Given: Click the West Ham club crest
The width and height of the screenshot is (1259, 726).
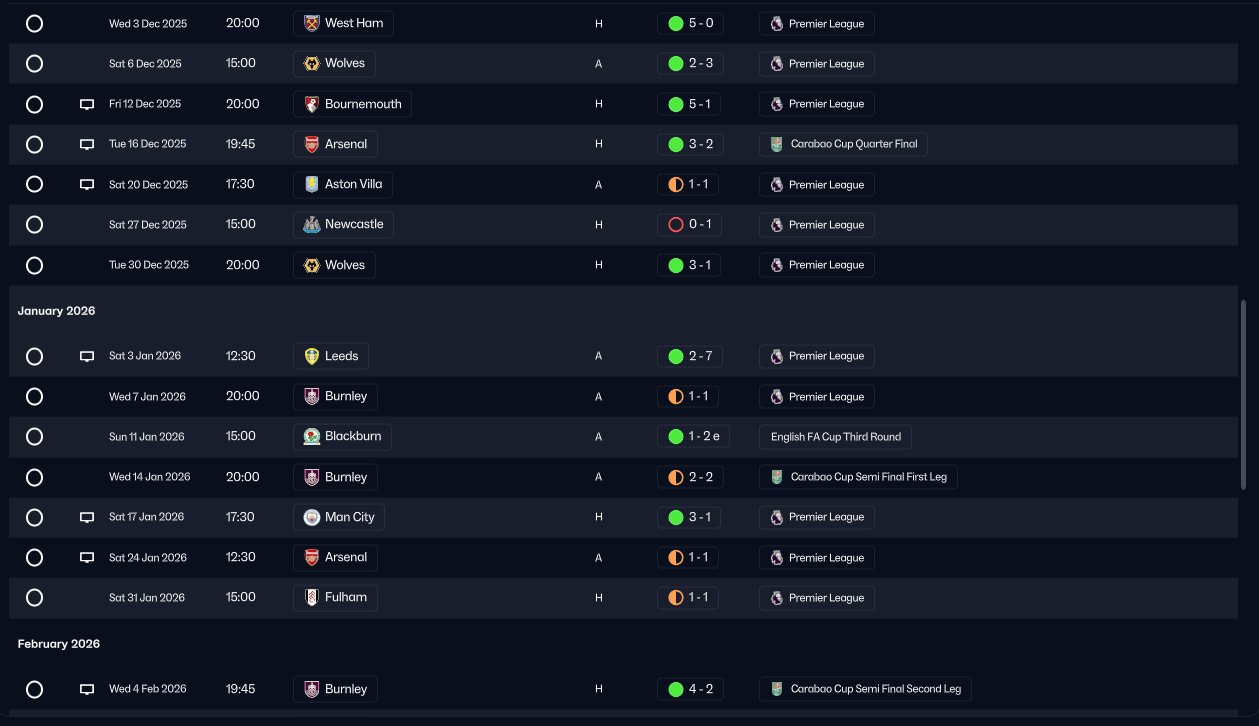Looking at the screenshot, I should 311,23.
